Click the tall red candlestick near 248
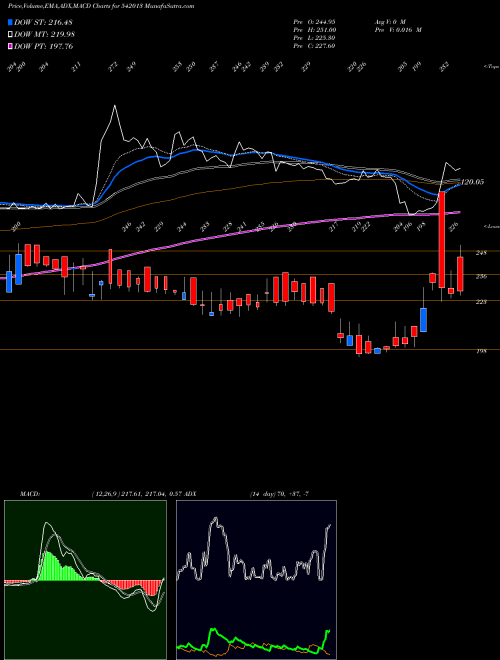Screen dimensions: 500x660 pyautogui.click(x=442, y=240)
